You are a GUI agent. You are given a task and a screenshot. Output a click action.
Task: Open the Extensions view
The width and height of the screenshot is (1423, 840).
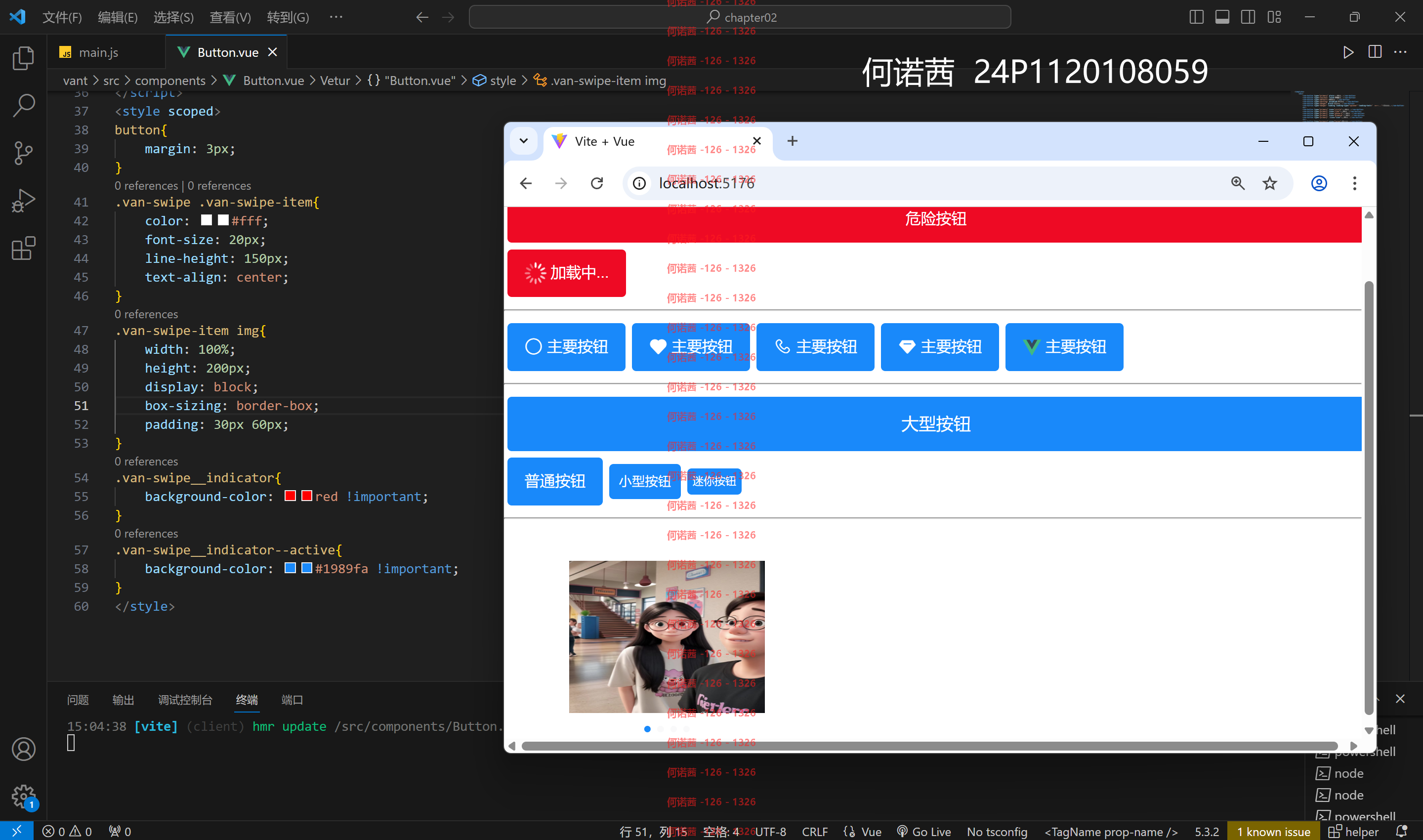(23, 248)
